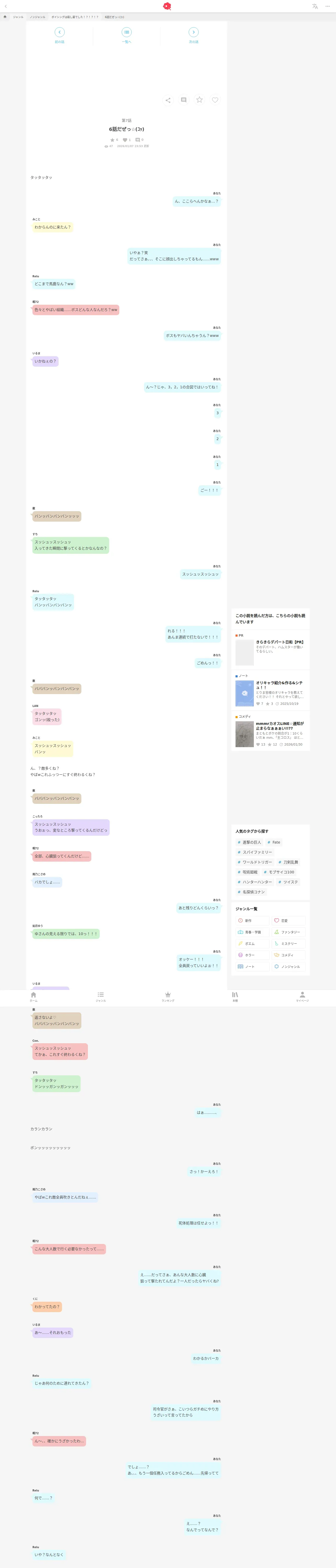The height and width of the screenshot is (1568, 336).
Task: Open the 恋愛 genre
Action: click(288, 920)
